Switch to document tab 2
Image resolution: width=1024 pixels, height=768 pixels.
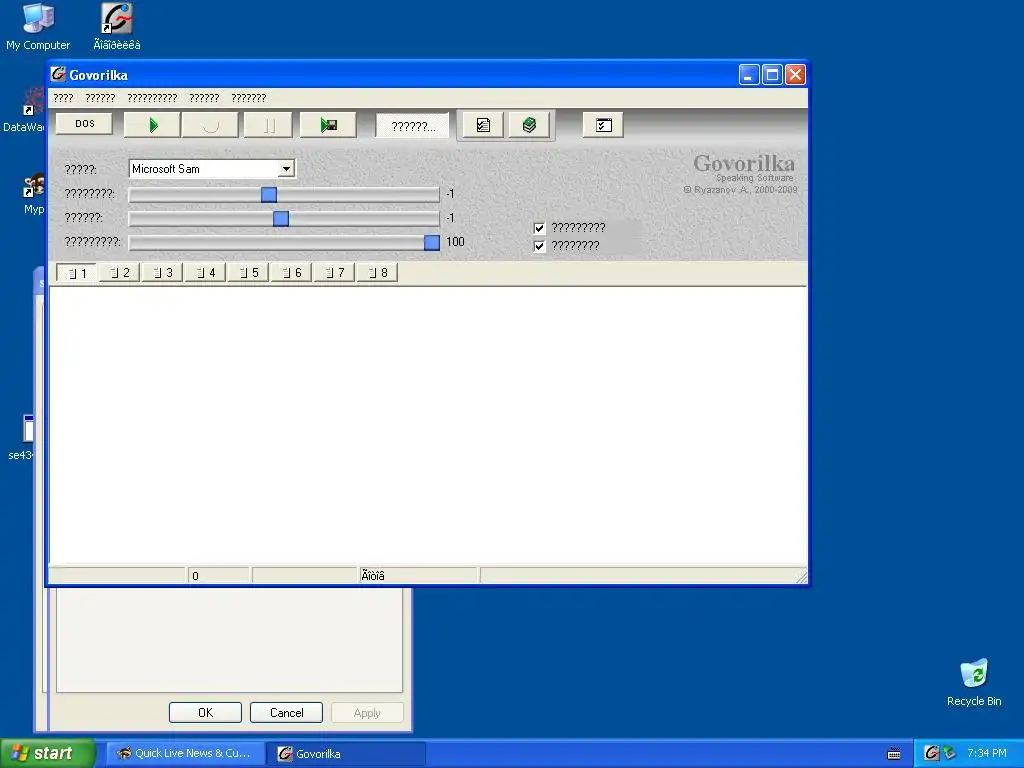coord(120,273)
